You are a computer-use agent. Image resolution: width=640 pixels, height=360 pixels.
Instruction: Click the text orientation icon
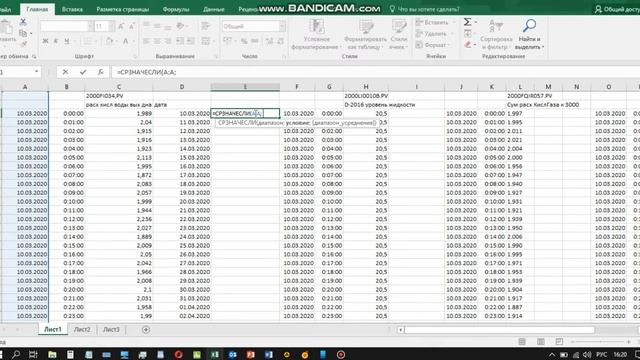(x=180, y=26)
